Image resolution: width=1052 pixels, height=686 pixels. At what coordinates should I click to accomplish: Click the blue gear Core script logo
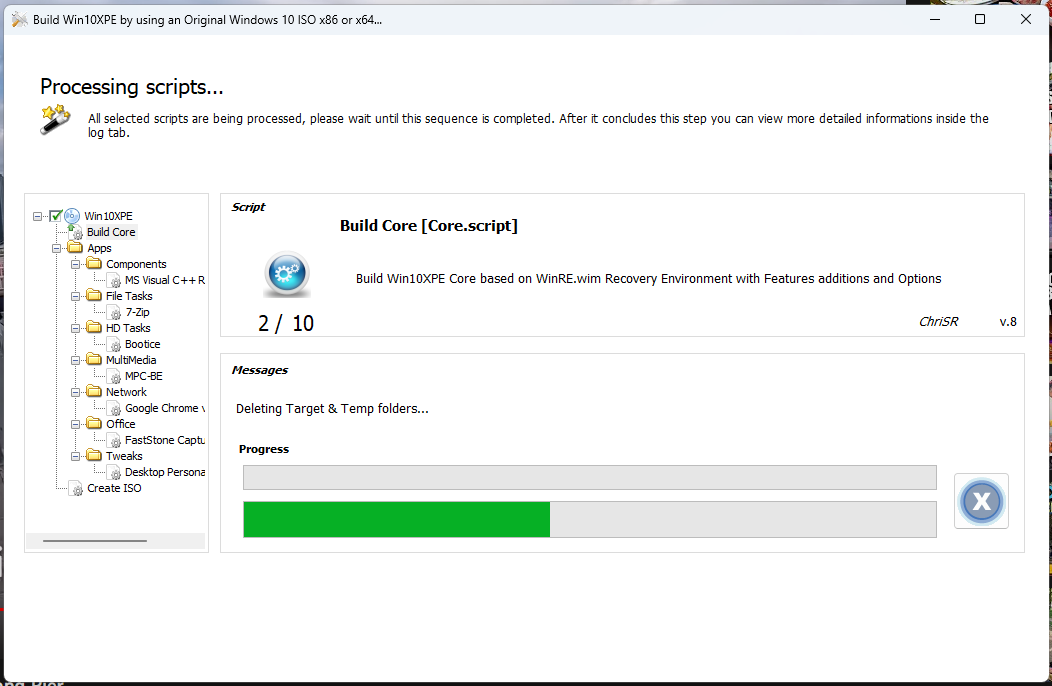[287, 274]
